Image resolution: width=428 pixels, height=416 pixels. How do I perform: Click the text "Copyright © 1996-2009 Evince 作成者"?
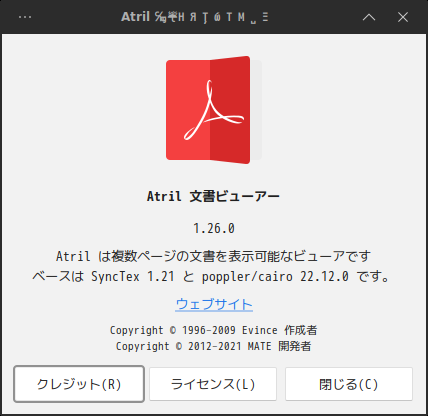point(214,330)
